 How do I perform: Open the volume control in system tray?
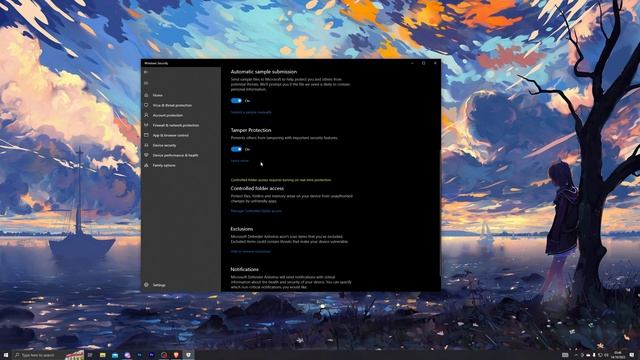point(606,355)
